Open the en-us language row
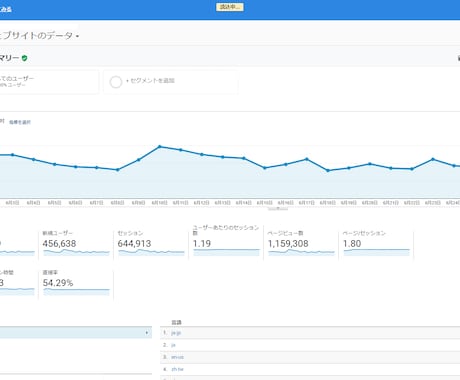 tap(177, 357)
